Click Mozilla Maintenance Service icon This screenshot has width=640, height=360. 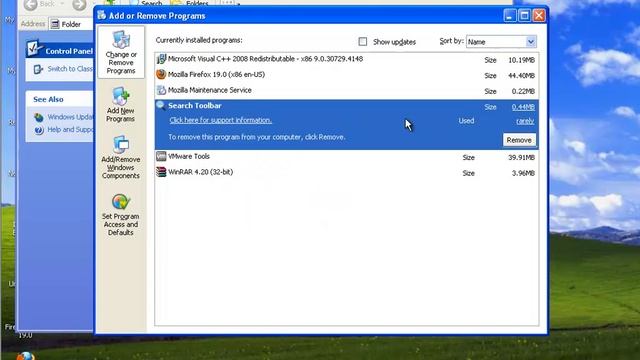pos(161,90)
